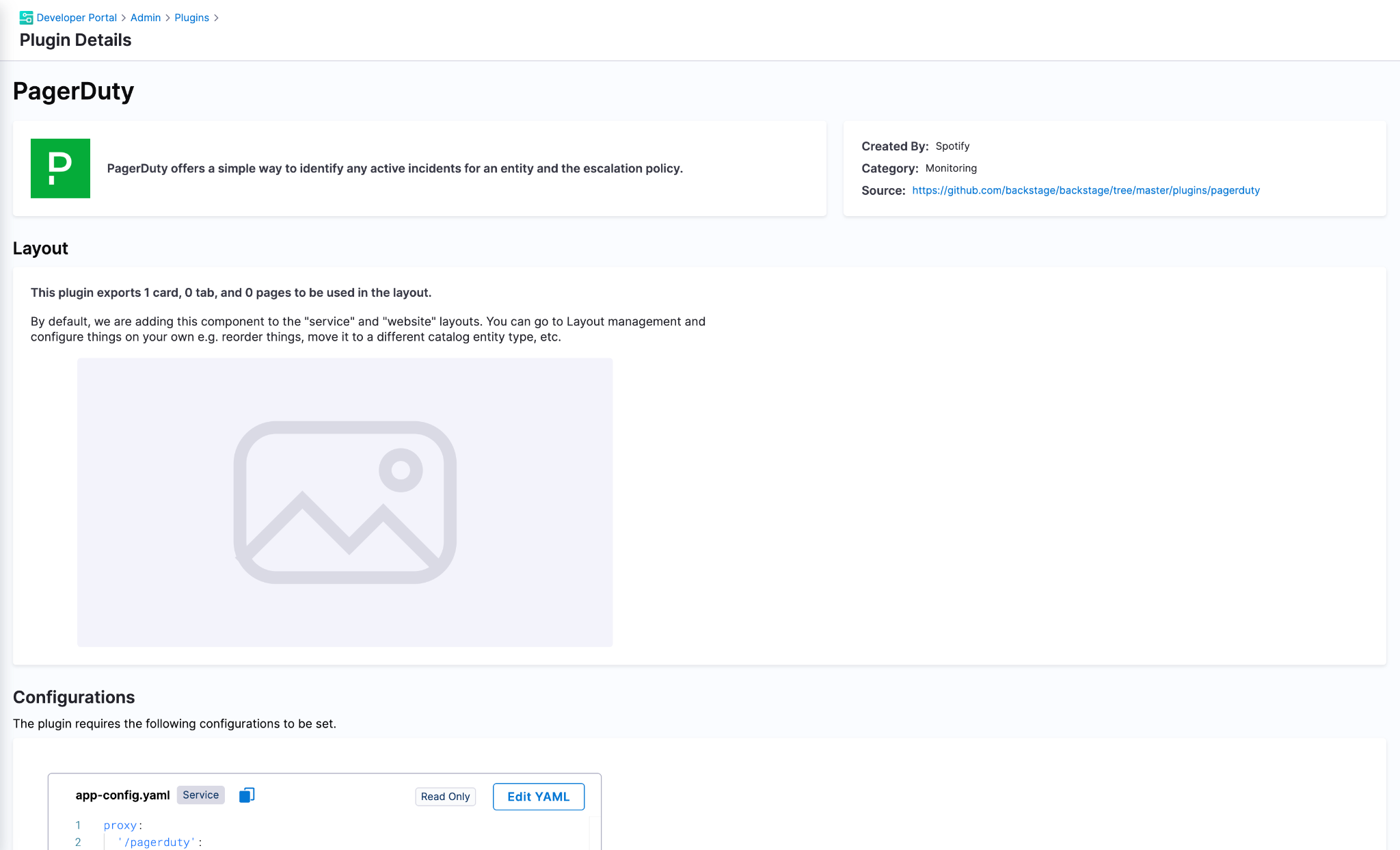The image size is (1400, 850).
Task: Click the app-config.yaml file name
Action: [122, 795]
